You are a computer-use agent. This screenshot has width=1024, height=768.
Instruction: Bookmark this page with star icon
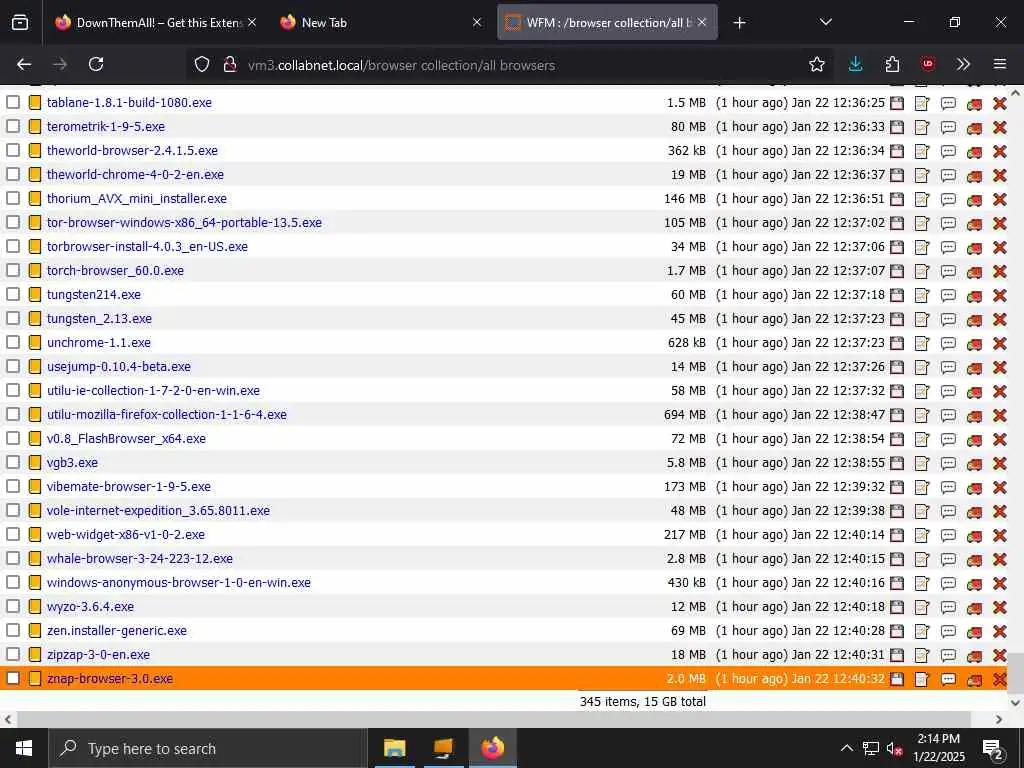pyautogui.click(x=816, y=64)
